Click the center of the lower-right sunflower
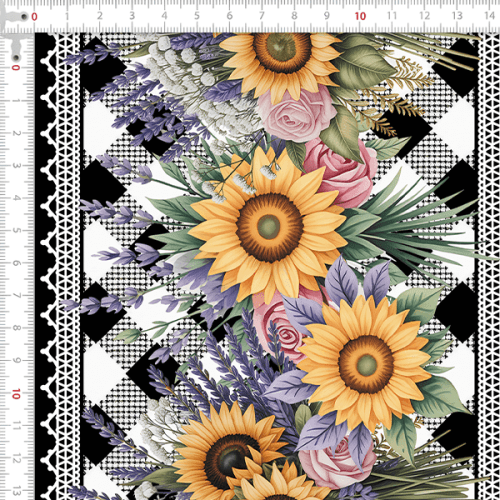The height and width of the screenshot is (500, 500). [366, 364]
